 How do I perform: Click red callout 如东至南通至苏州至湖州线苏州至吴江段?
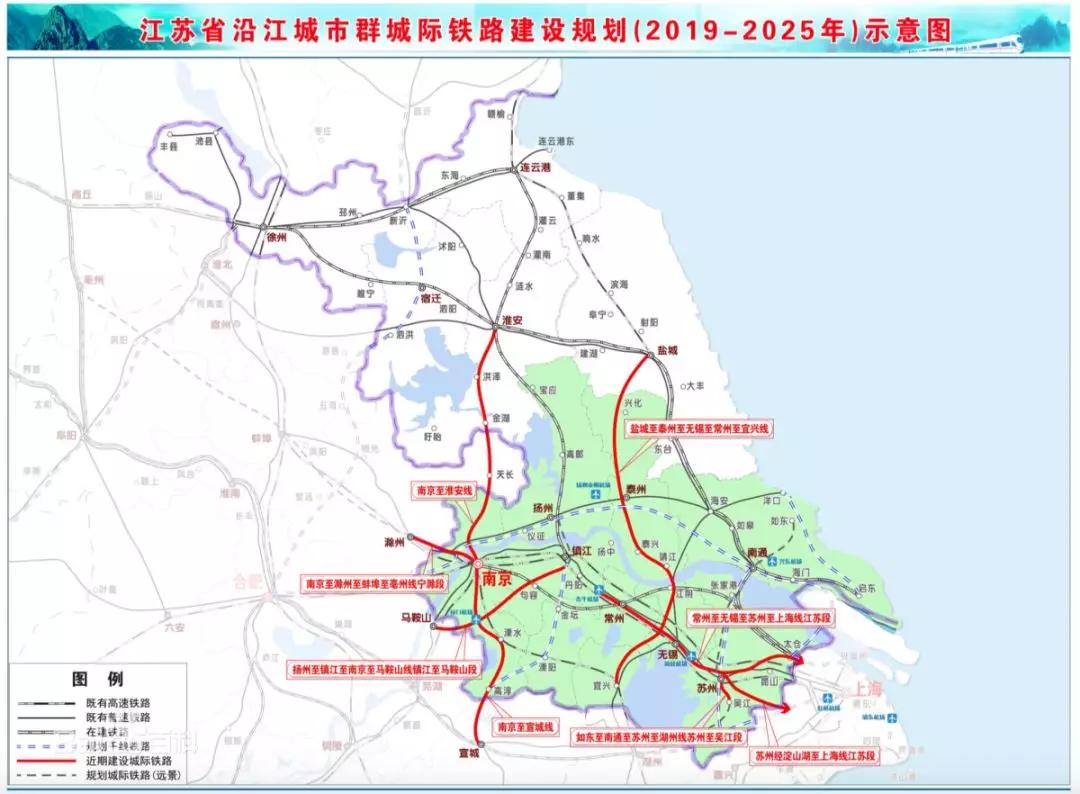click(660, 737)
